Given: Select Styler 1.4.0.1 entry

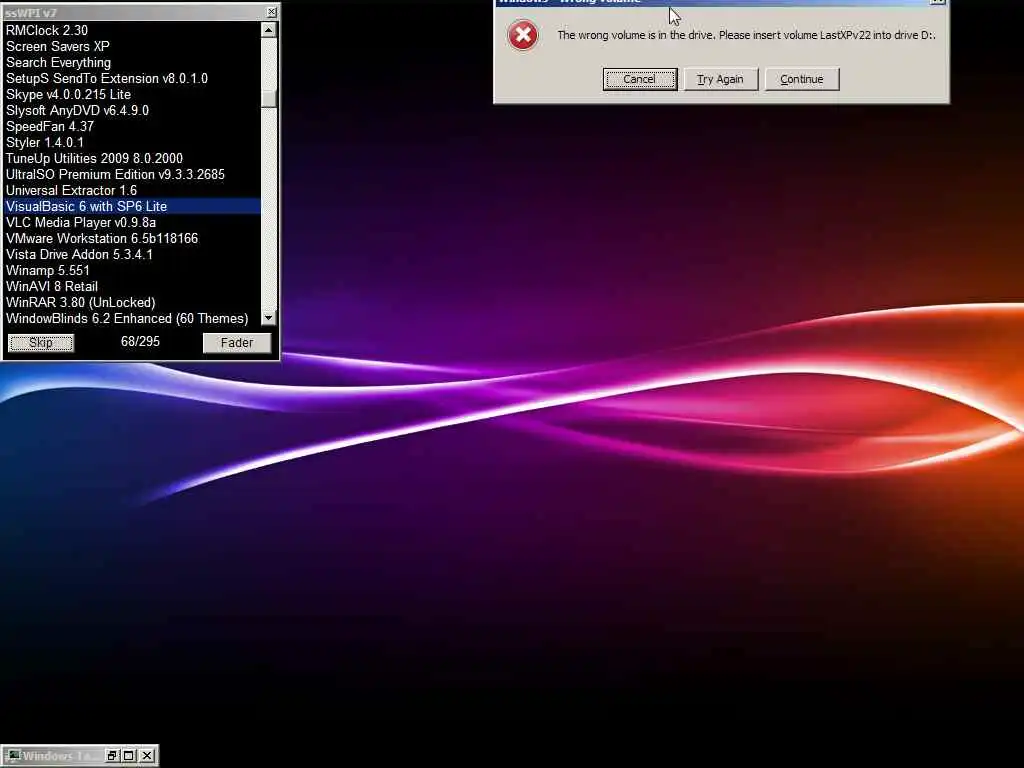Looking at the screenshot, I should (x=133, y=142).
